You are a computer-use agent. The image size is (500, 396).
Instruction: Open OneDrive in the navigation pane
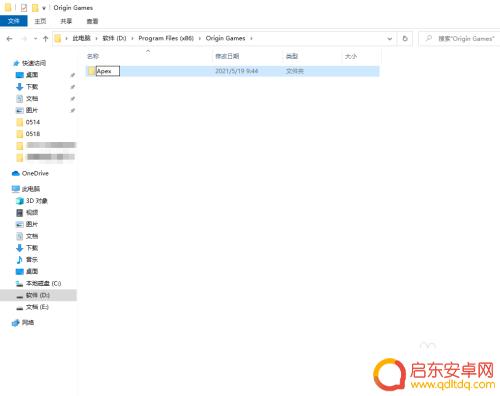pyautogui.click(x=35, y=173)
